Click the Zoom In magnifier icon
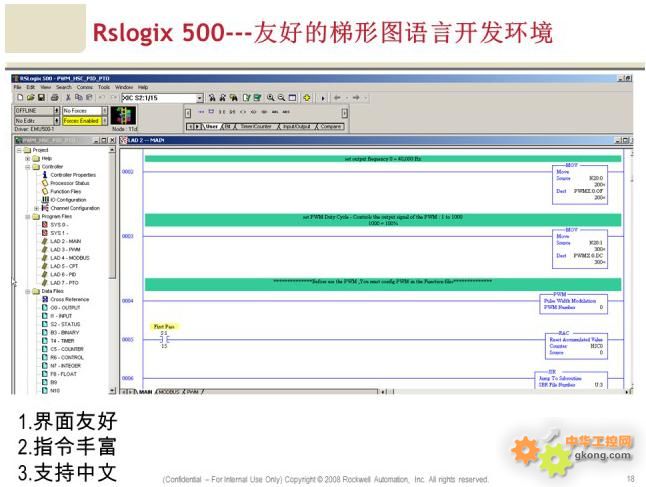 (271, 98)
